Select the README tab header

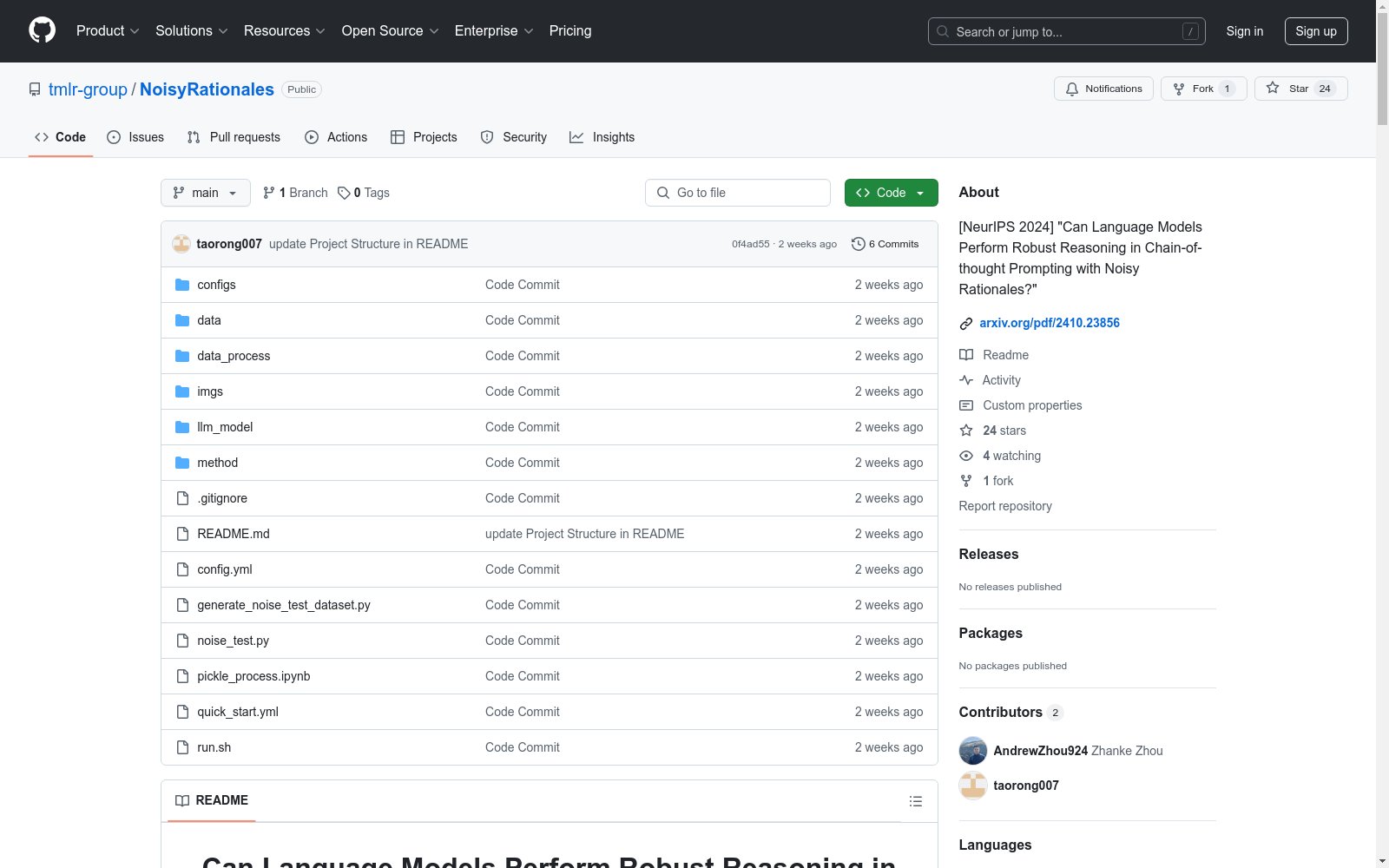[x=212, y=800]
